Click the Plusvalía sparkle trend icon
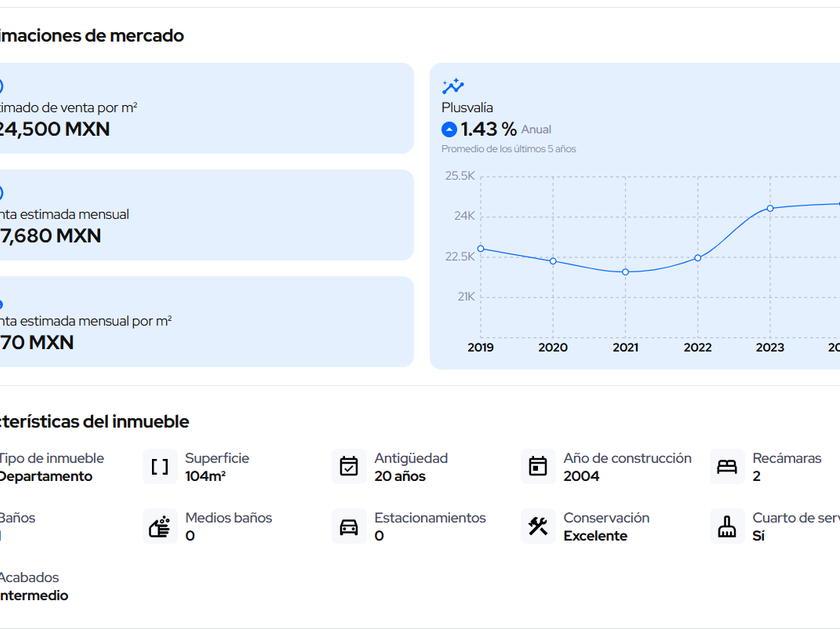 [x=453, y=86]
